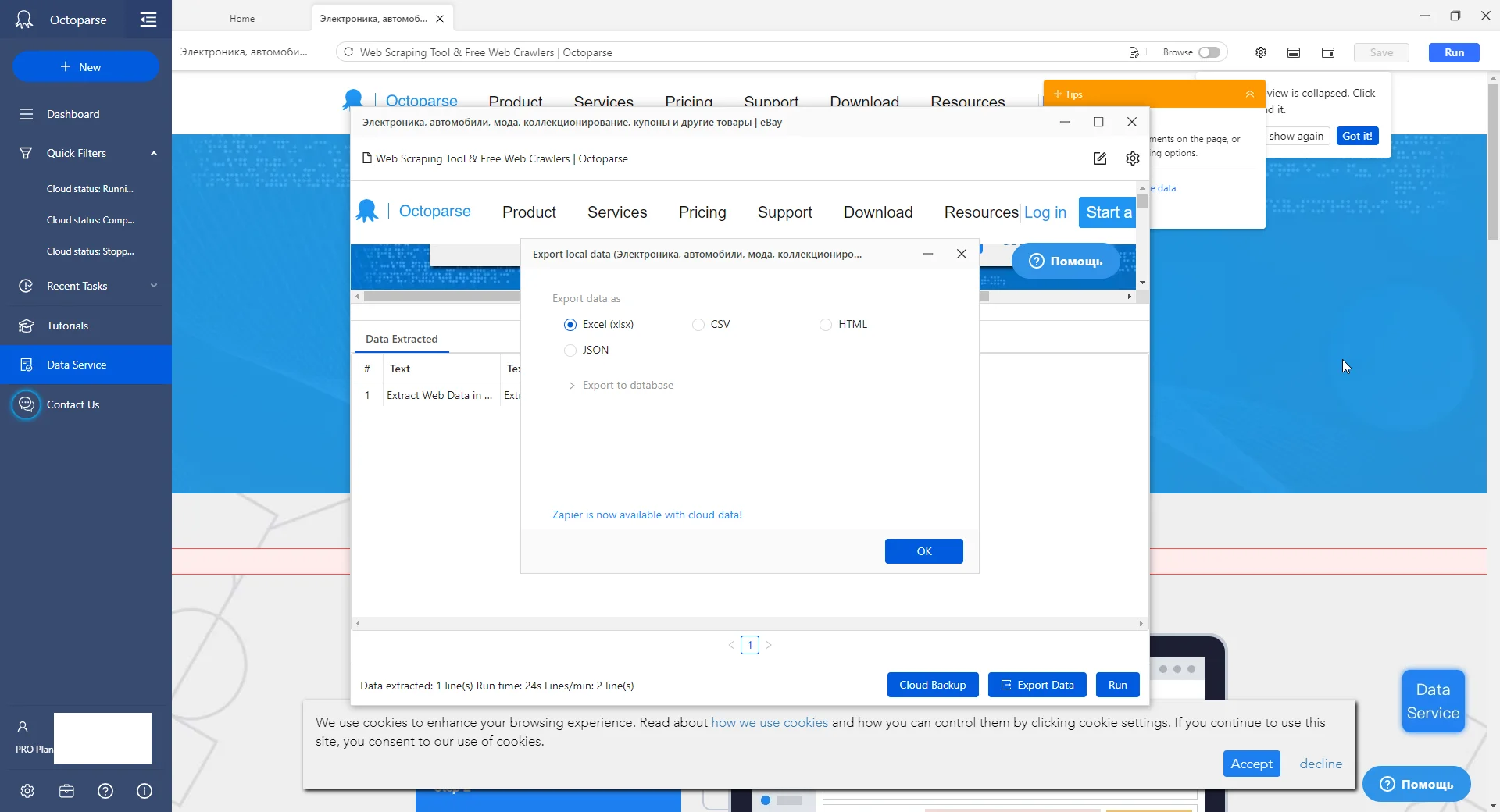Viewport: 1500px width, 812px height.
Task: Expand the Recent Tasks section
Action: 154,286
